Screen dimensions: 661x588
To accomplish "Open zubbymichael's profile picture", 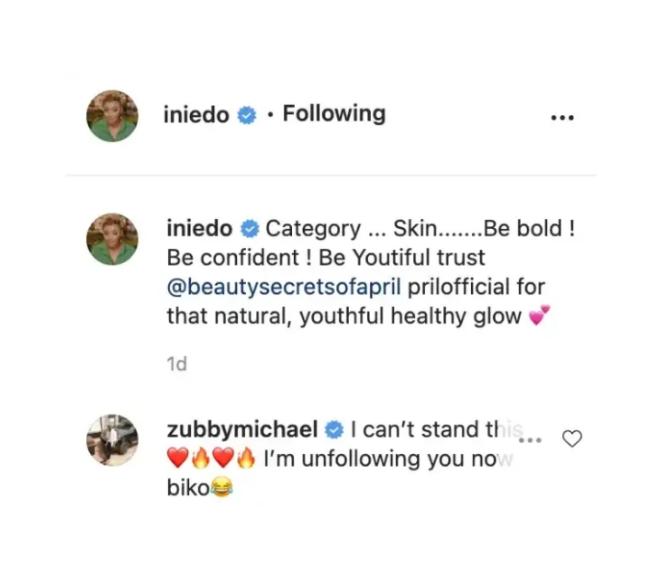I will point(113,440).
